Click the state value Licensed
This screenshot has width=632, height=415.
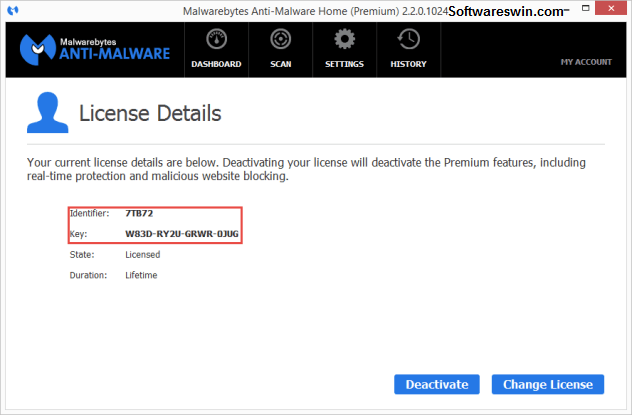pyautogui.click(x=143, y=255)
